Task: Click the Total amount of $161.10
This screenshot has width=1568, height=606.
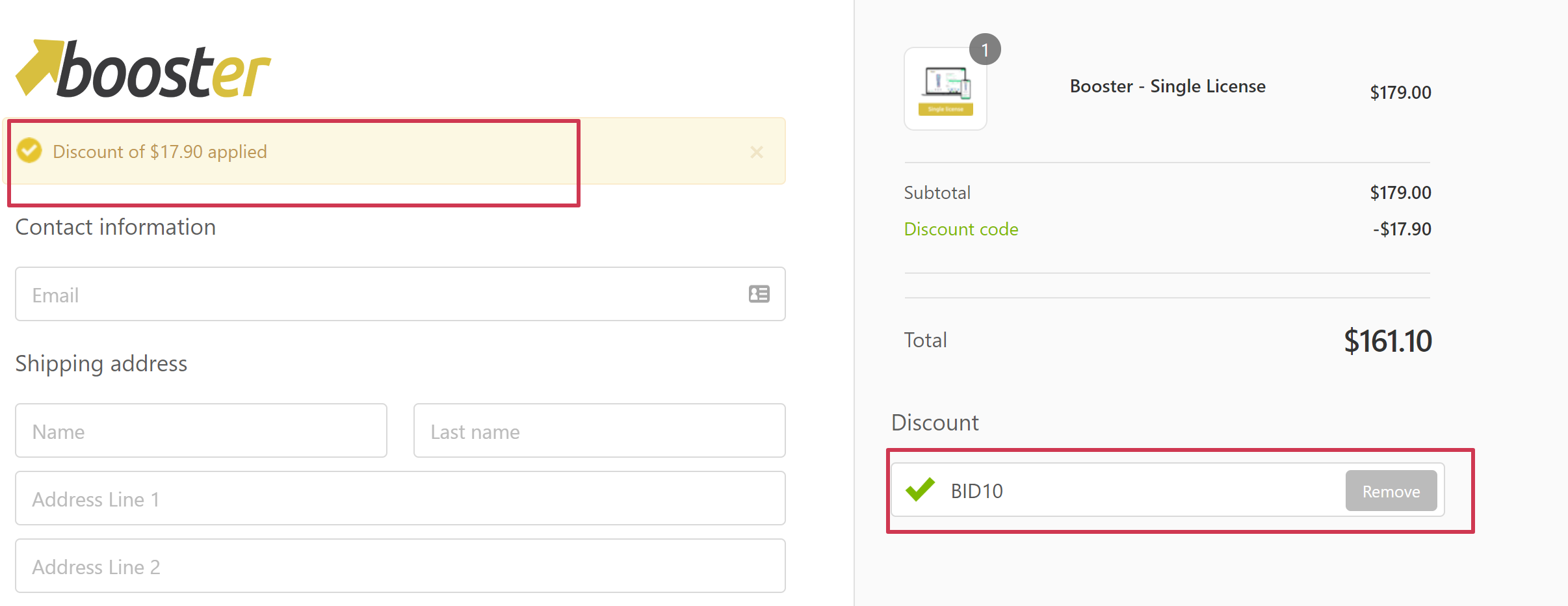Action: pos(1387,341)
